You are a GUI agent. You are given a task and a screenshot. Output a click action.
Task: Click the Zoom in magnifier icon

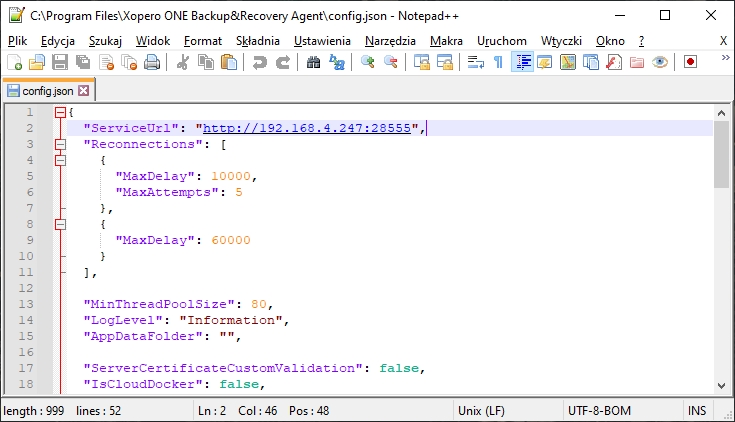368,62
